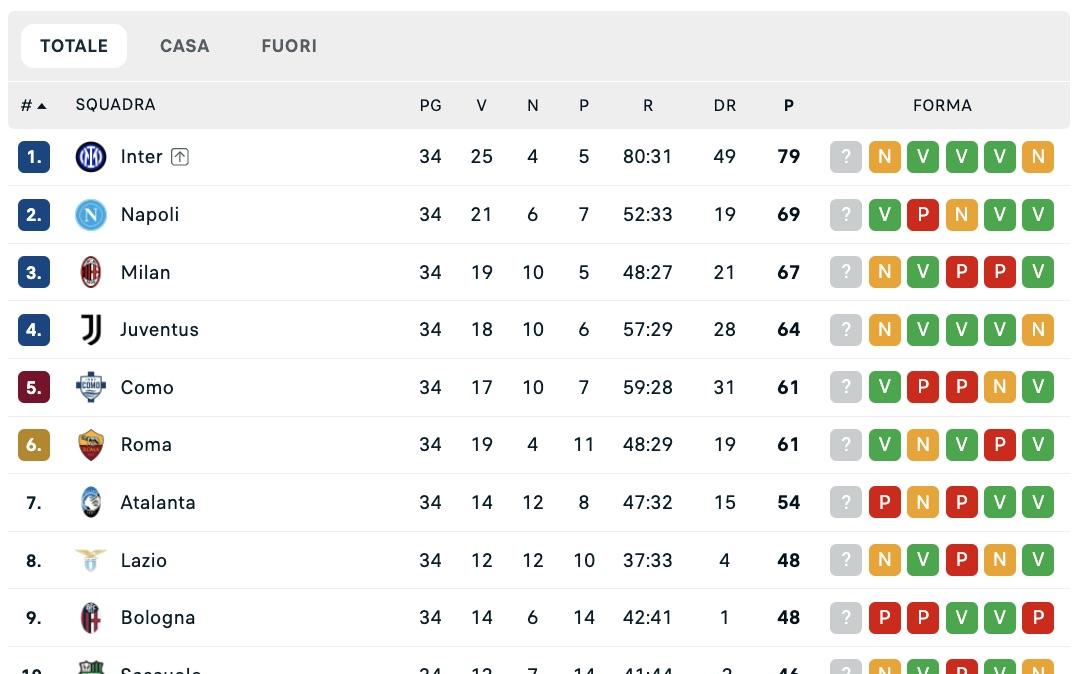Click the Milan club crest
This screenshot has height=674, width=1082.
click(x=91, y=271)
